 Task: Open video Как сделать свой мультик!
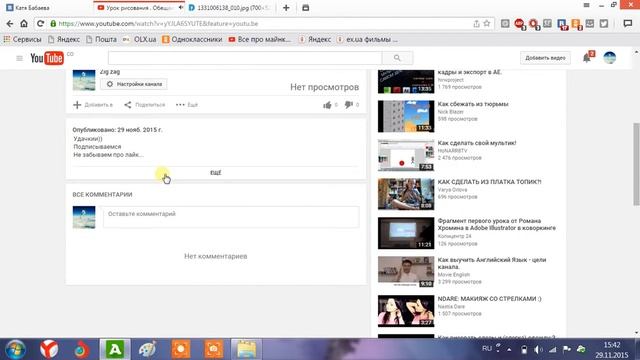pyautogui.click(x=477, y=143)
